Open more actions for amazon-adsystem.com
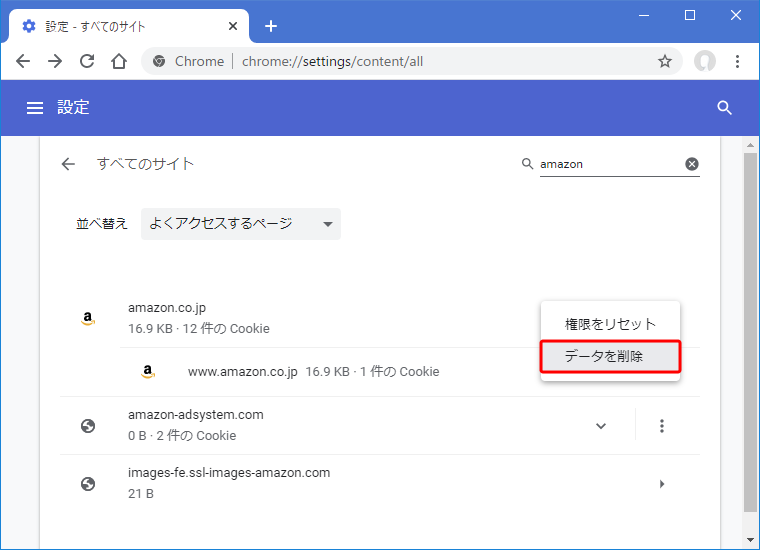The width and height of the screenshot is (760, 550). (x=661, y=426)
